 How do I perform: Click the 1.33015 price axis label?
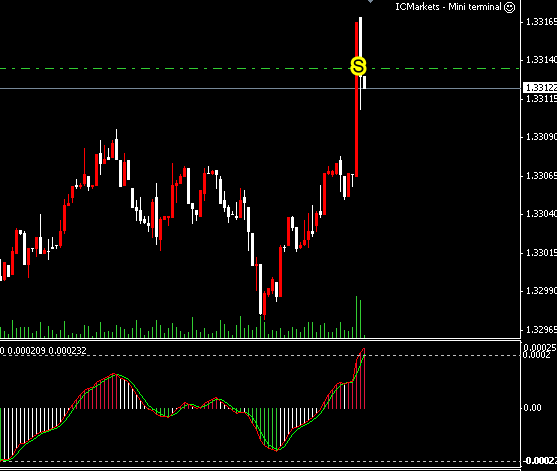pyautogui.click(x=541, y=253)
